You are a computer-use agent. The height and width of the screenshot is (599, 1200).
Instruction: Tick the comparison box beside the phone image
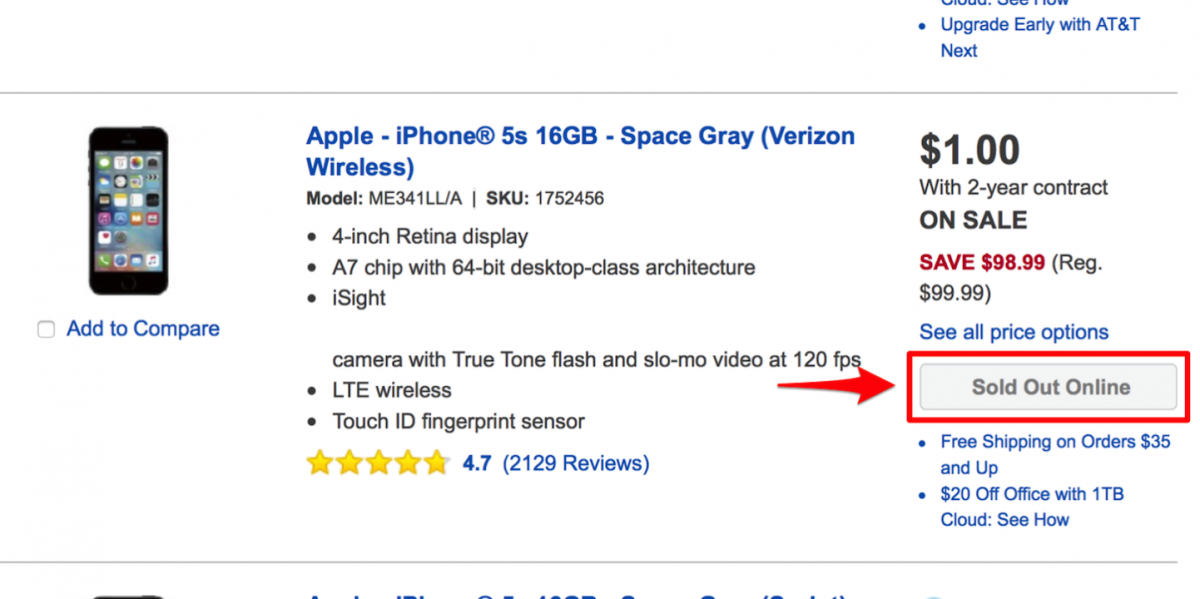[46, 328]
